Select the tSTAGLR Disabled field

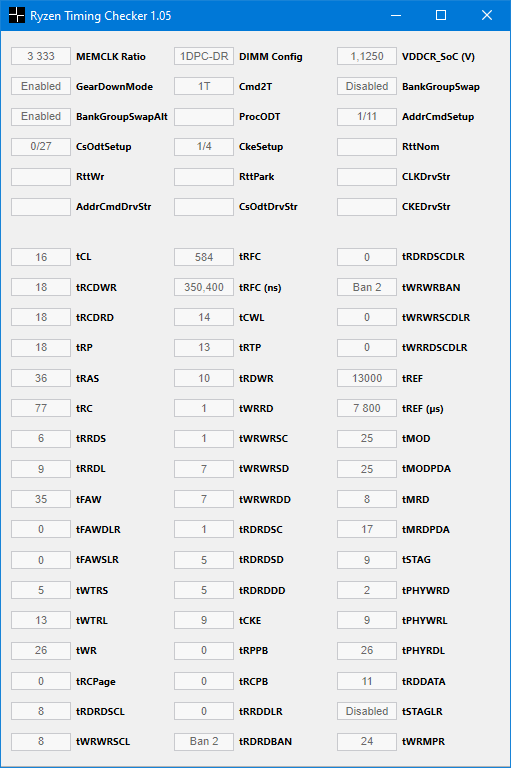coord(367,711)
